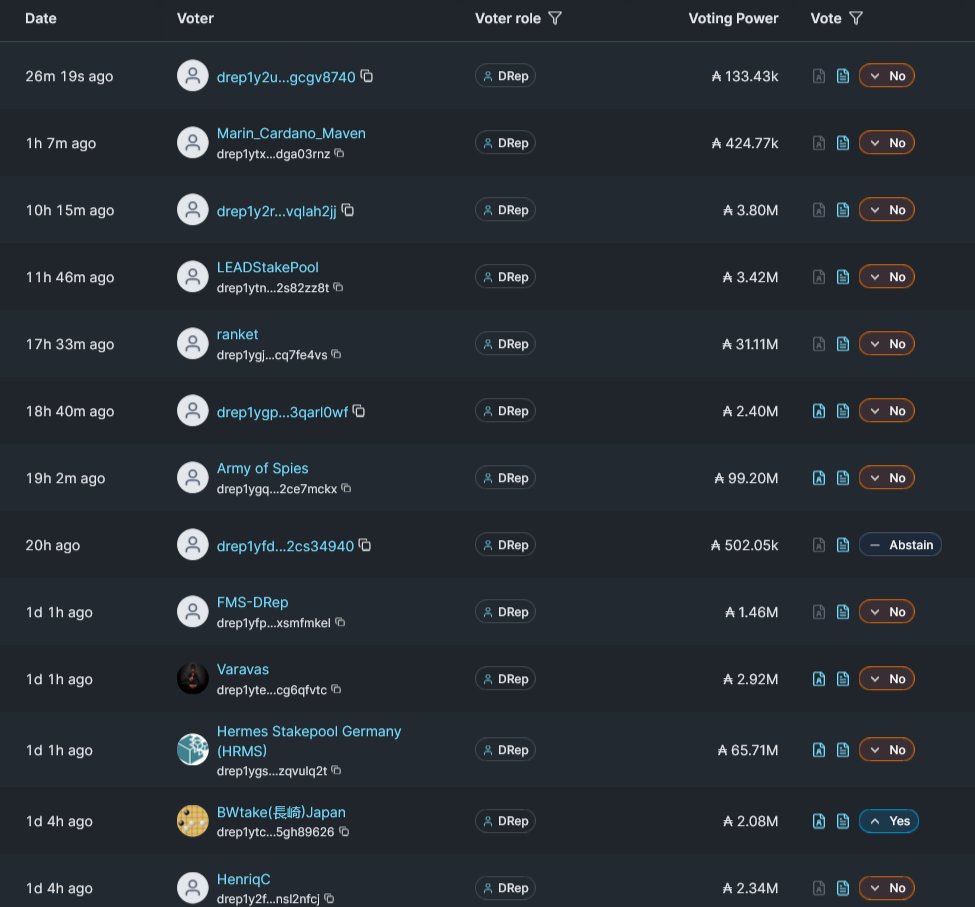This screenshot has width=975, height=907.
Task: Copy drep1y2r...vqlah2jj address icon
Action: [x=348, y=210]
